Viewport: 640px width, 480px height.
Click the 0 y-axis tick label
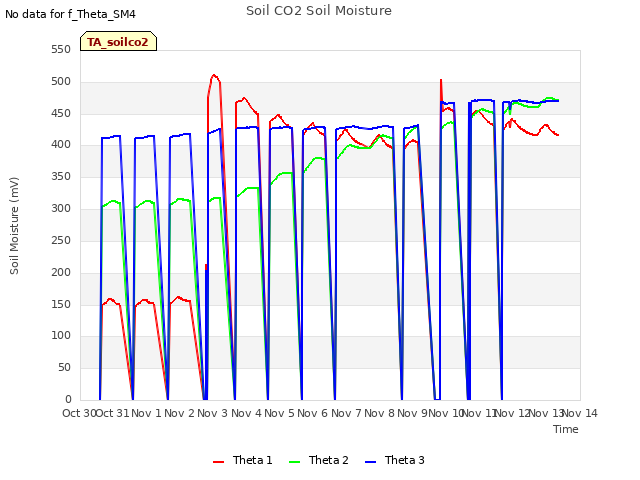pyautogui.click(x=68, y=399)
